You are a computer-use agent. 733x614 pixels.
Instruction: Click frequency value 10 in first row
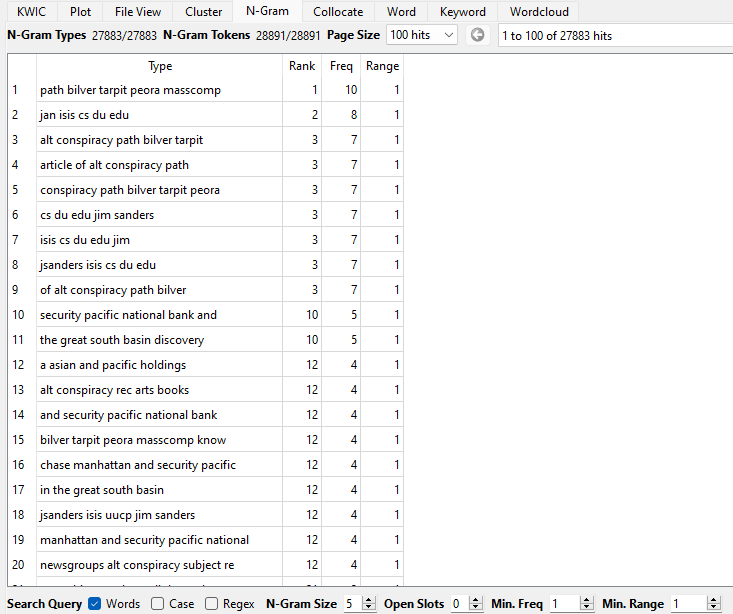351,90
